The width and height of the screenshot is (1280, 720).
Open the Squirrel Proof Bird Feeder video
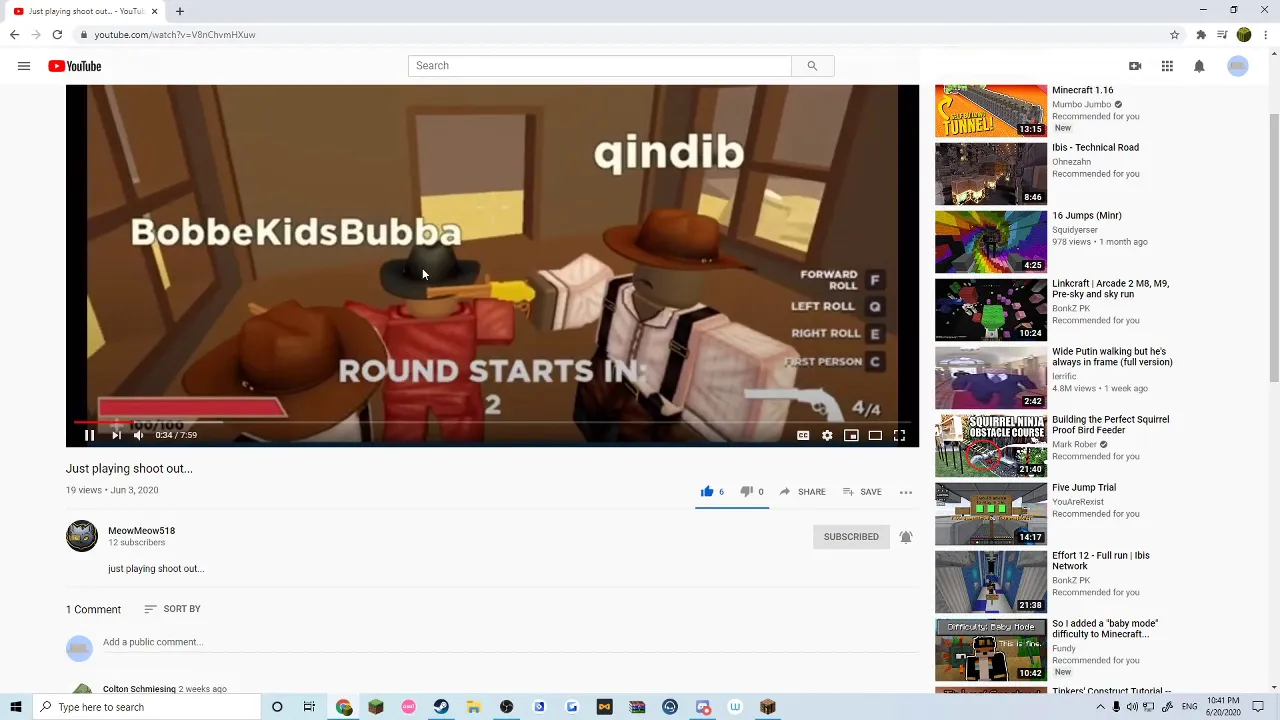pyautogui.click(x=1110, y=425)
